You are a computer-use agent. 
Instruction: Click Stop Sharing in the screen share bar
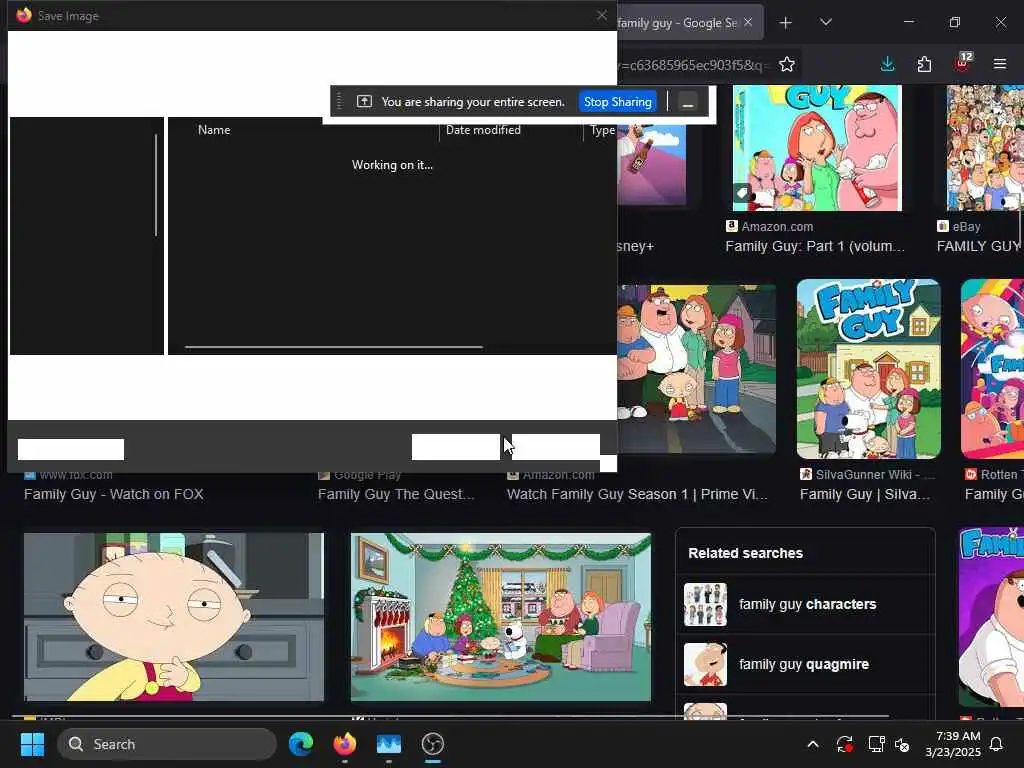point(617,102)
